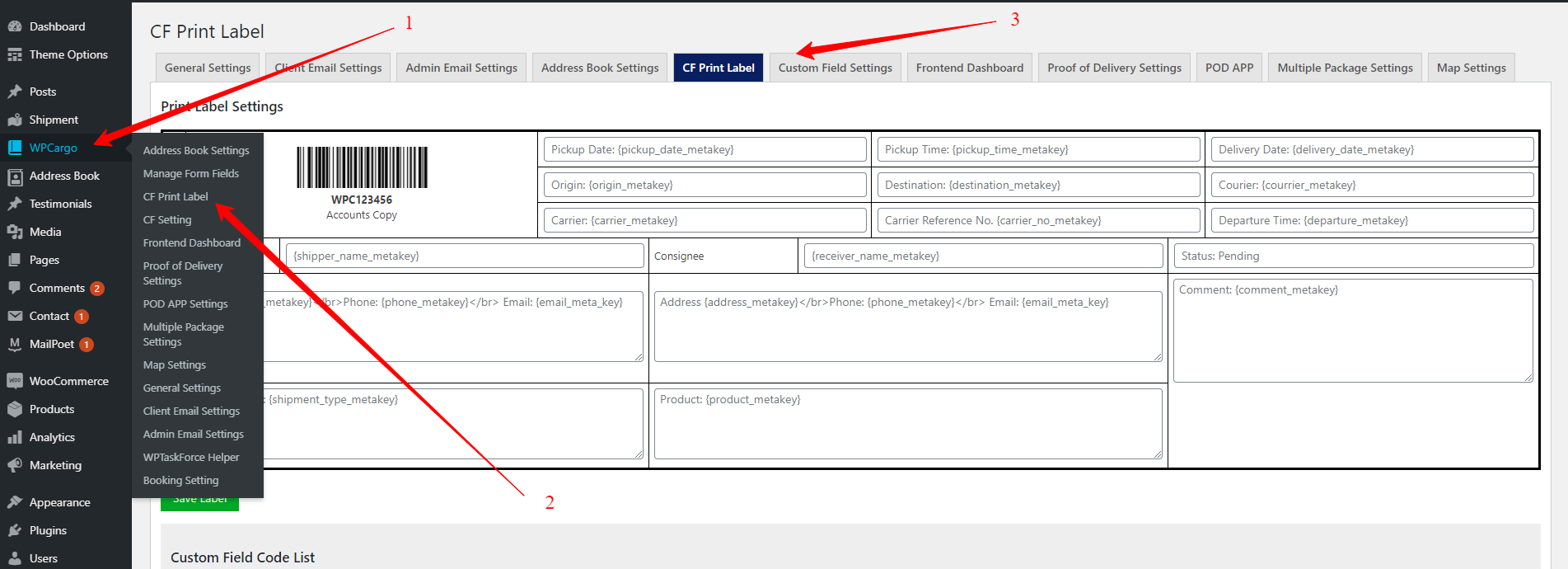
Task: Open the Multiple Package Settings tab
Action: [x=1345, y=68]
